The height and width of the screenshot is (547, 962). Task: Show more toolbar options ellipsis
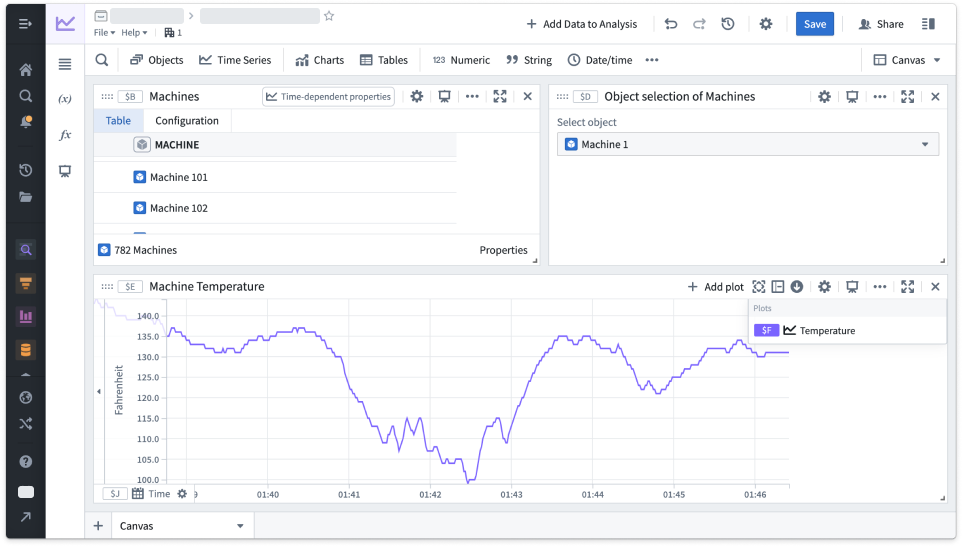[x=652, y=60]
